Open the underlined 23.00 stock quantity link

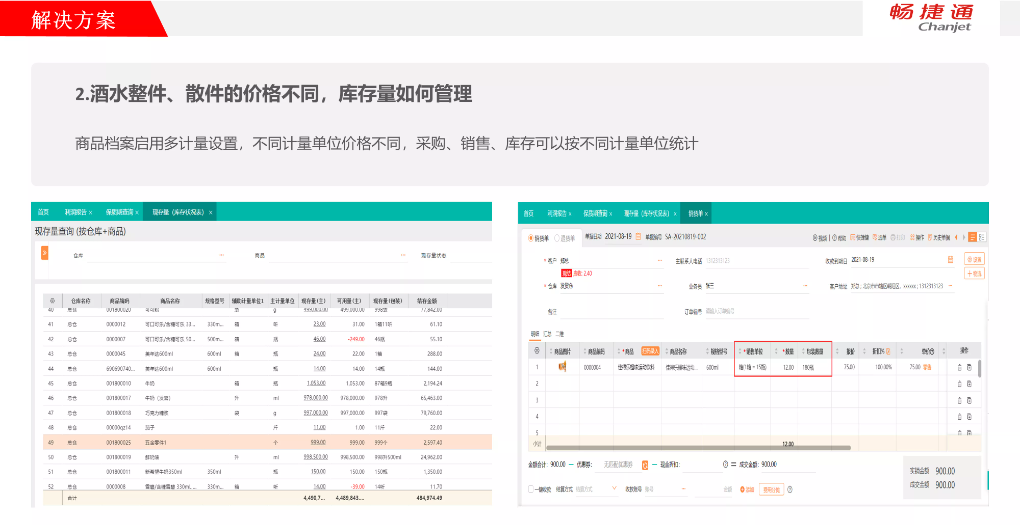coord(319,324)
